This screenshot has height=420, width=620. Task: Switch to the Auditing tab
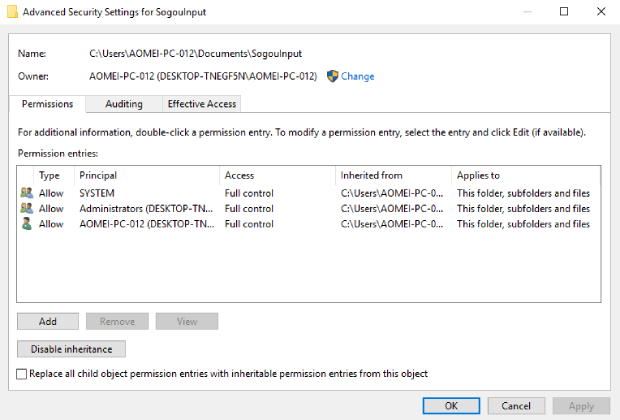124,104
